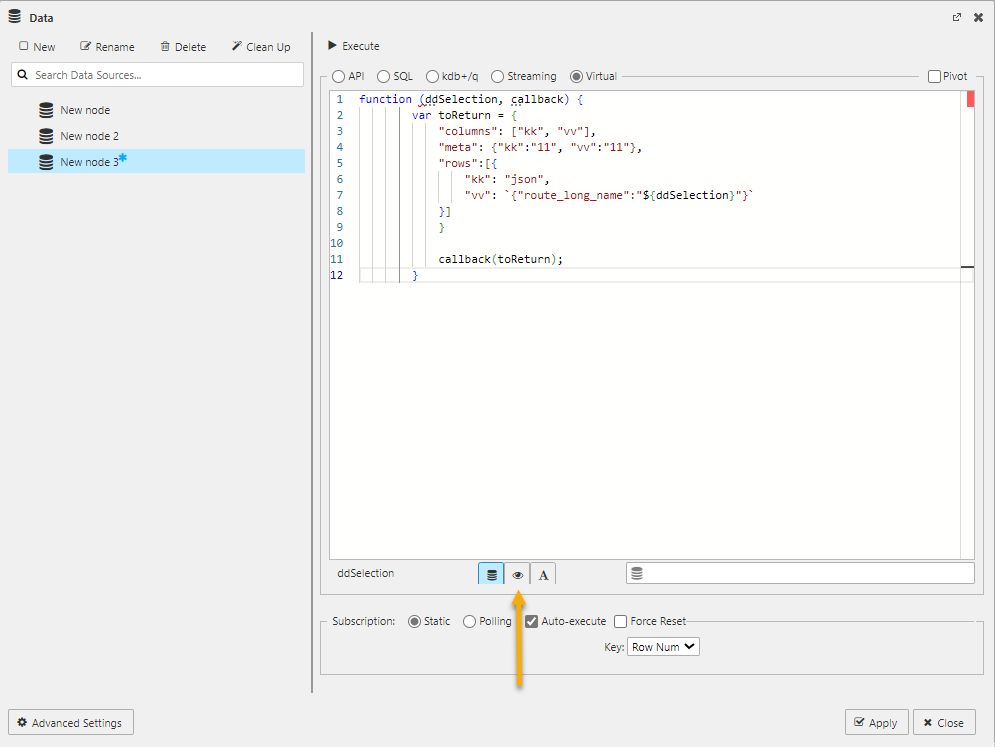Click the database icon beside New node 3
The height and width of the screenshot is (747, 995).
coord(46,162)
